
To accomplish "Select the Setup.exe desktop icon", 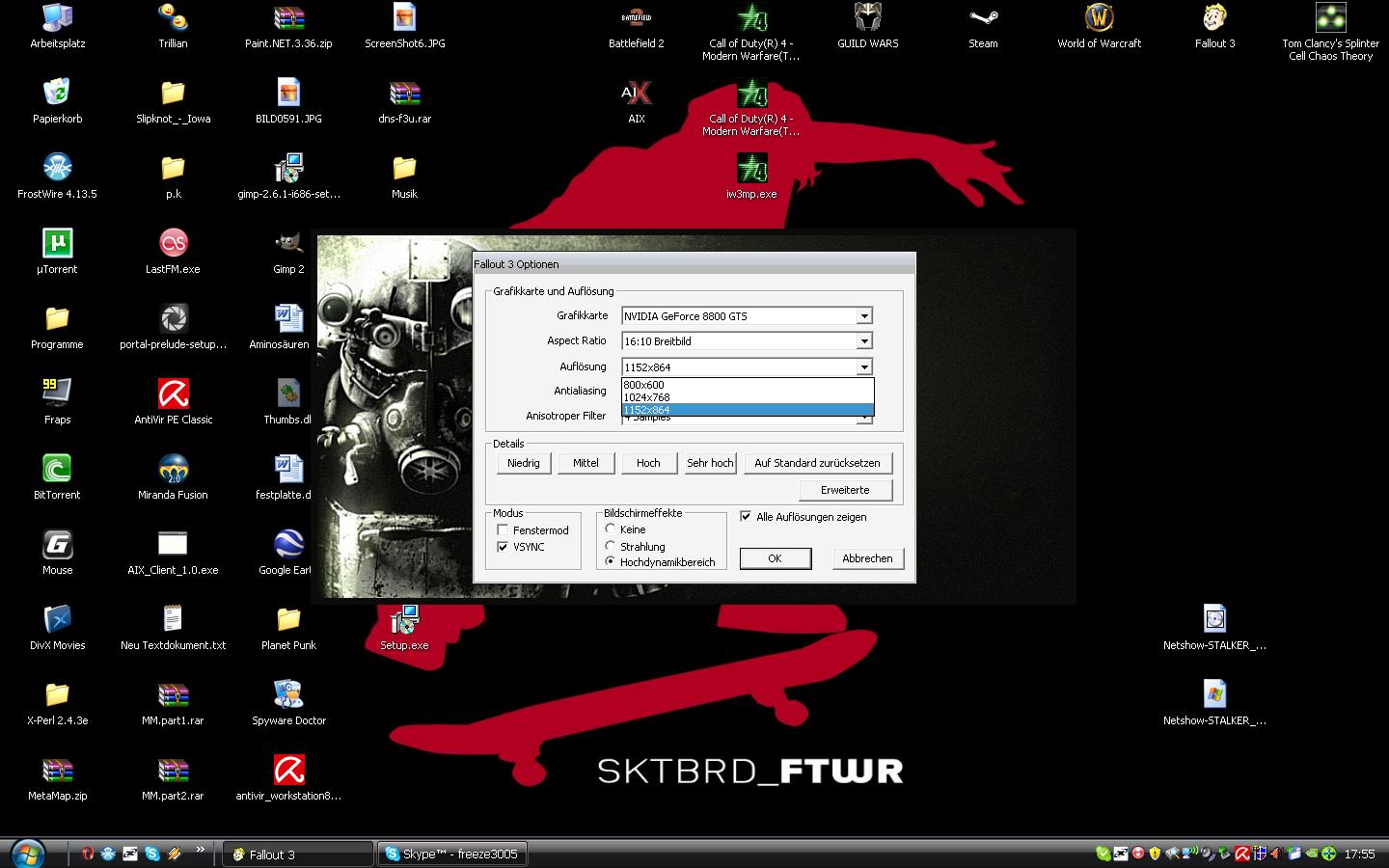I will click(404, 628).
